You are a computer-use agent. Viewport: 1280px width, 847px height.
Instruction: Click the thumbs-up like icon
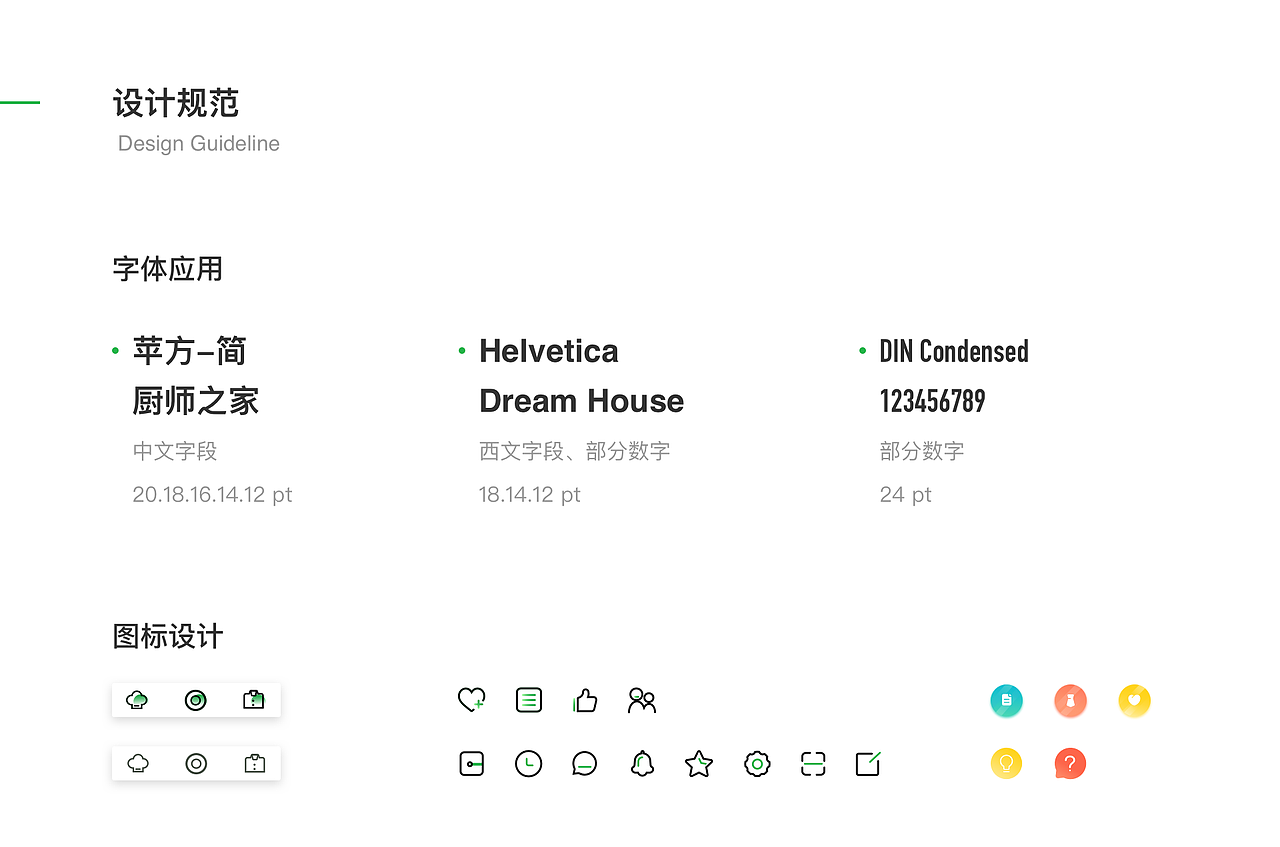coord(585,700)
